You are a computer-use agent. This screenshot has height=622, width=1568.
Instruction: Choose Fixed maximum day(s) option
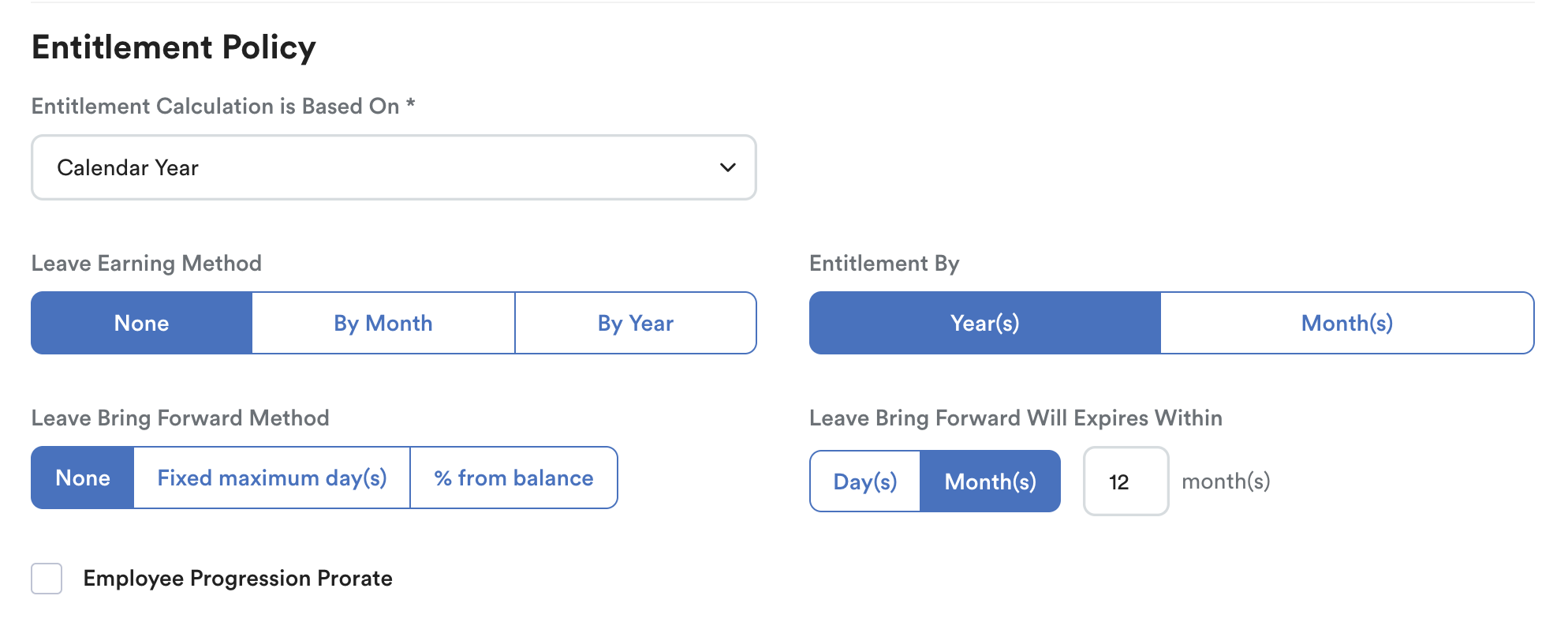click(272, 478)
